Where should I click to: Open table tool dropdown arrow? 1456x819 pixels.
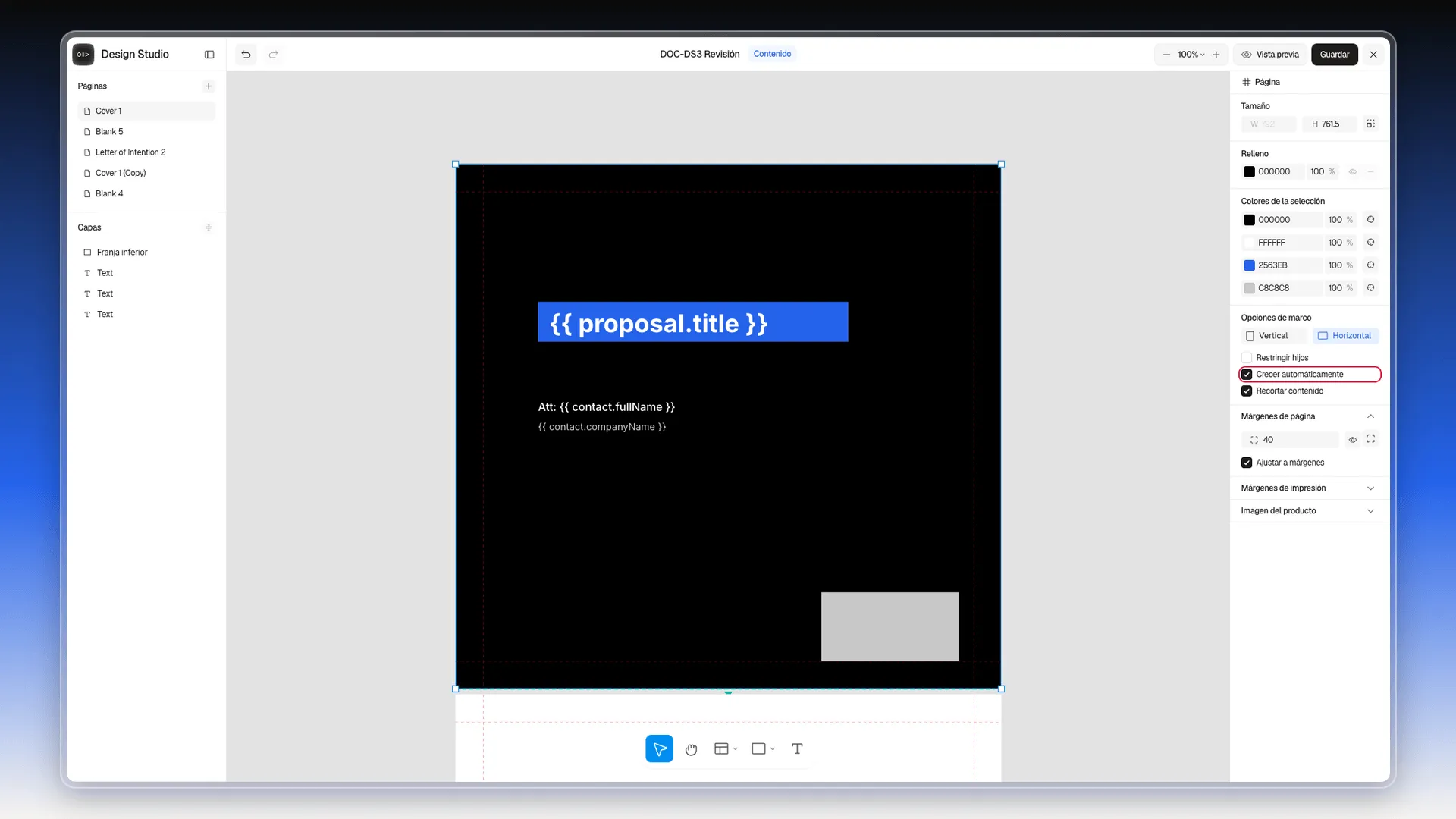735,749
